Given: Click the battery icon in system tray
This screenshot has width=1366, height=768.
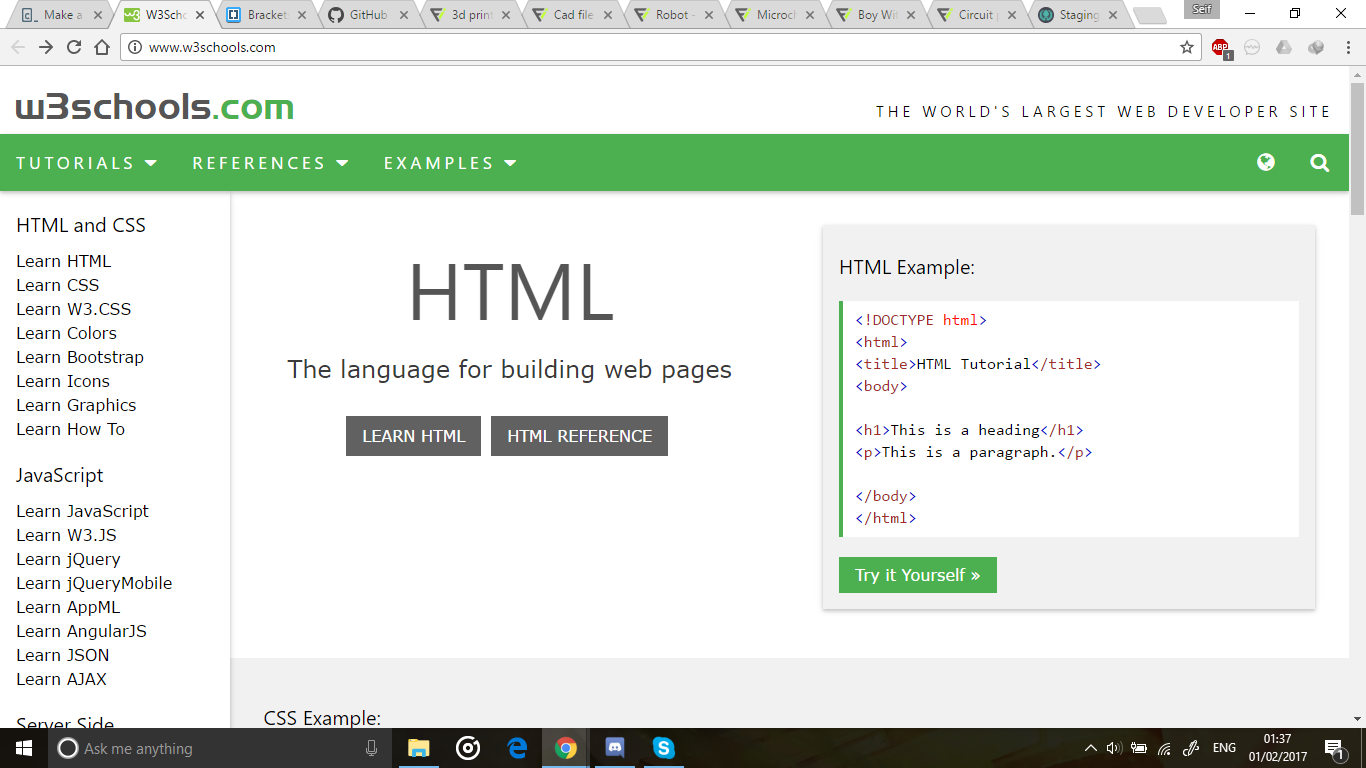Looking at the screenshot, I should tap(1139, 748).
